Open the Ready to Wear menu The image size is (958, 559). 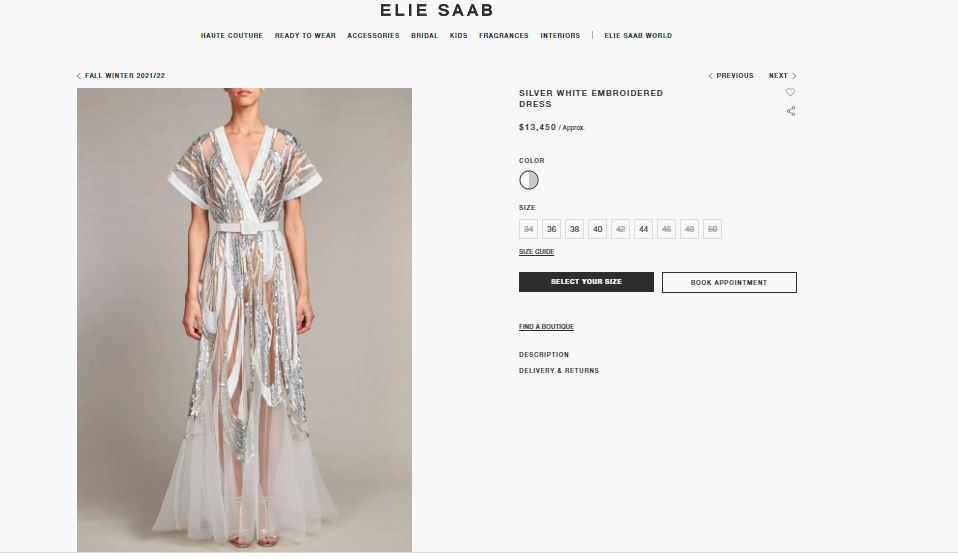point(305,35)
